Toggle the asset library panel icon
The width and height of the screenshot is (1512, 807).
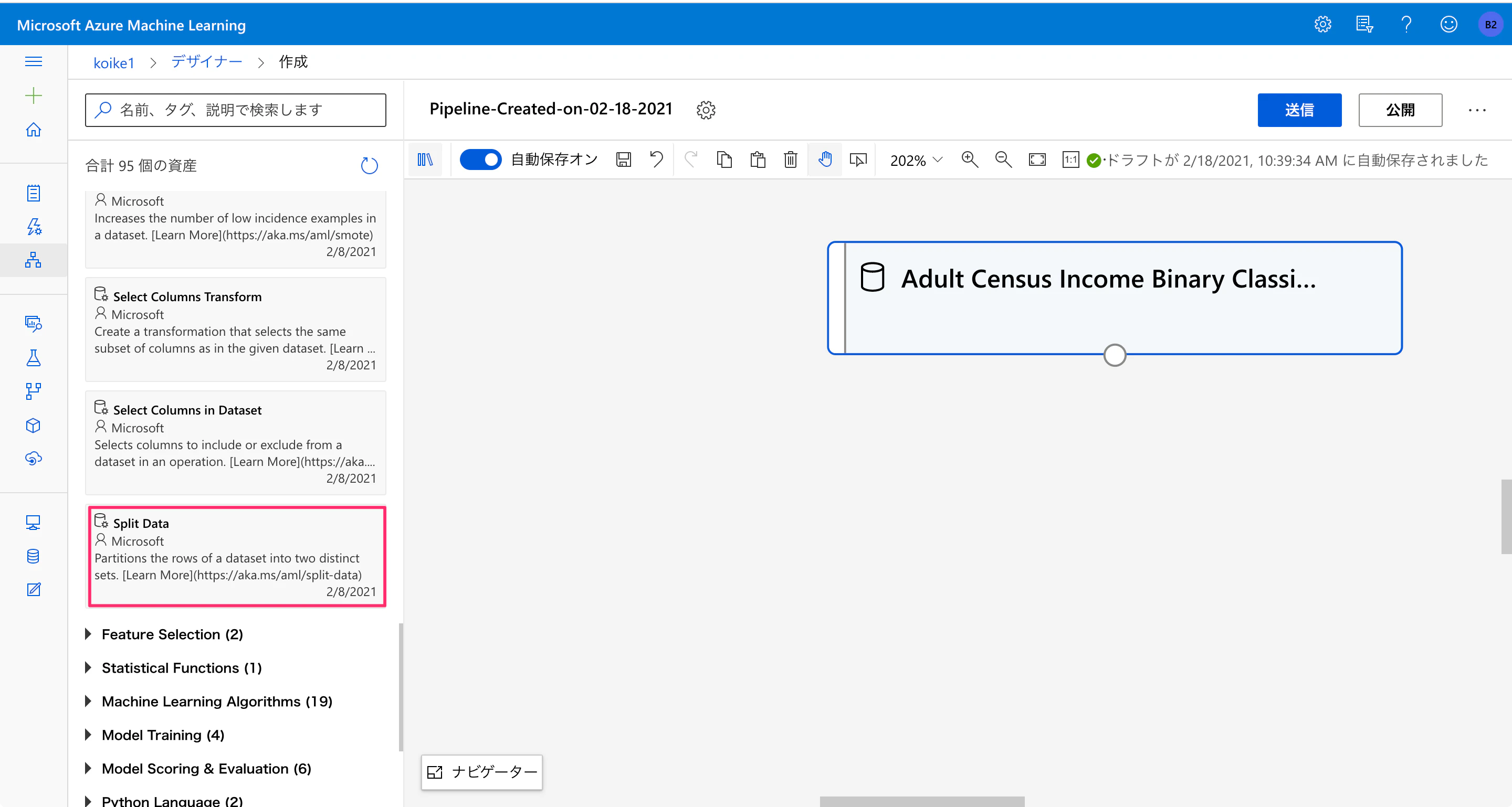click(425, 160)
